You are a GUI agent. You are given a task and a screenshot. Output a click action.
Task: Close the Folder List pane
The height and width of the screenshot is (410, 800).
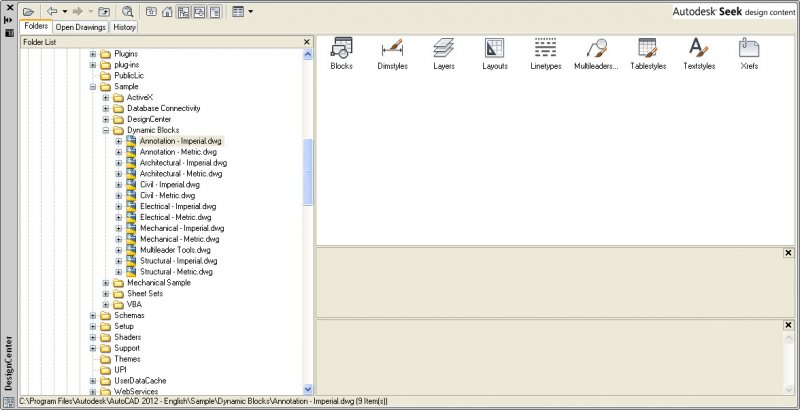coord(307,42)
